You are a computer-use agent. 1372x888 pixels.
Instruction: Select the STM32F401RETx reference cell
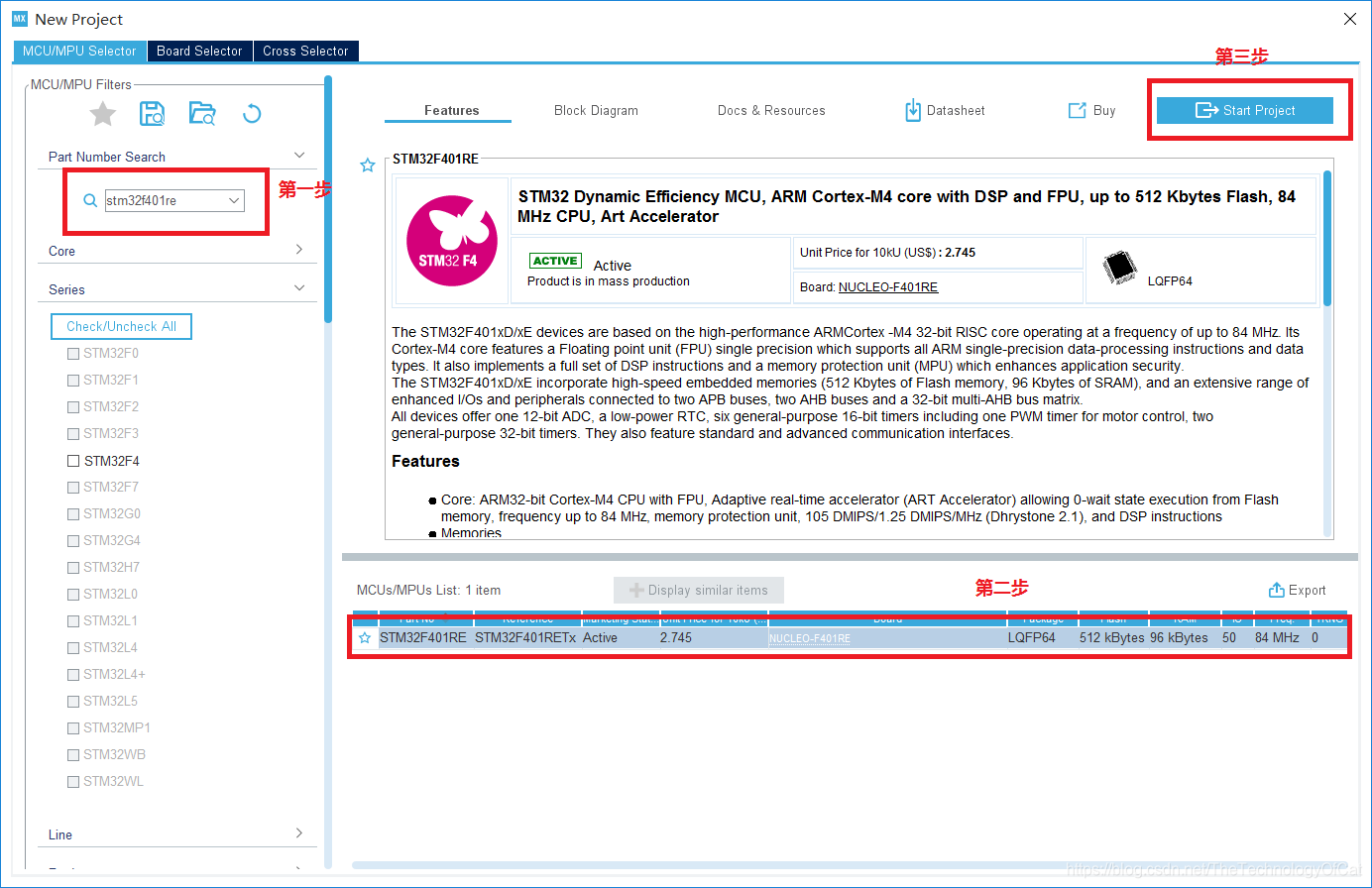coord(525,638)
